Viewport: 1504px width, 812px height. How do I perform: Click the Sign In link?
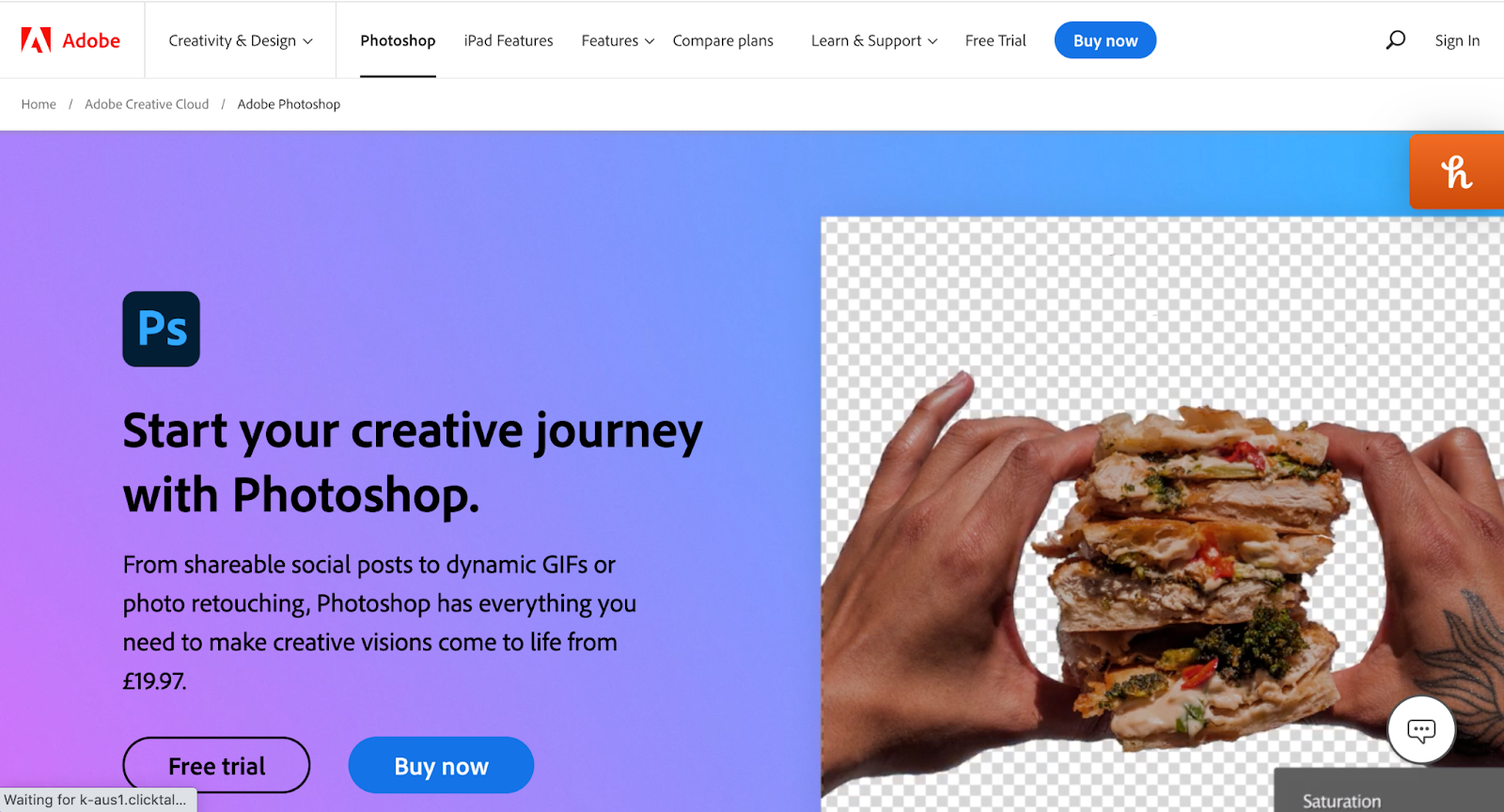[1457, 40]
